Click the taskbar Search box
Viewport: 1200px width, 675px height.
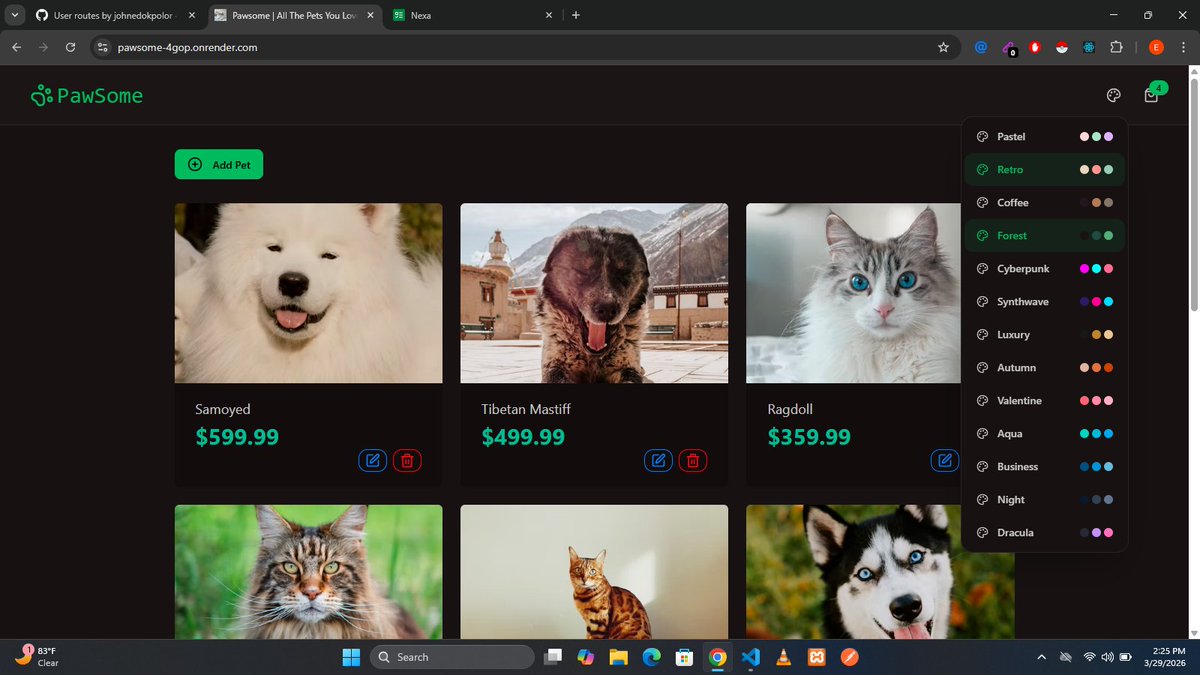pos(452,657)
